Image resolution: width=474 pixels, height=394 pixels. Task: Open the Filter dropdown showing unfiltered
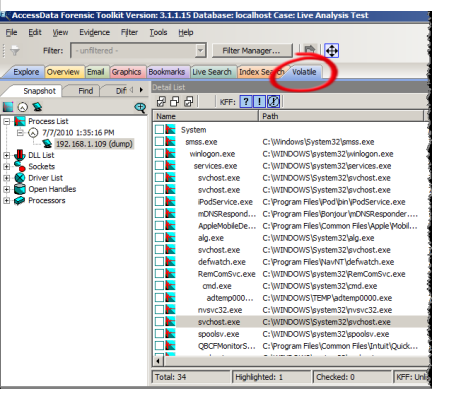point(200,51)
